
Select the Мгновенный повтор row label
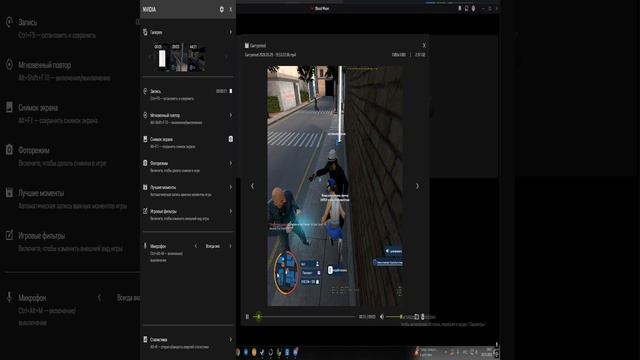165,116
